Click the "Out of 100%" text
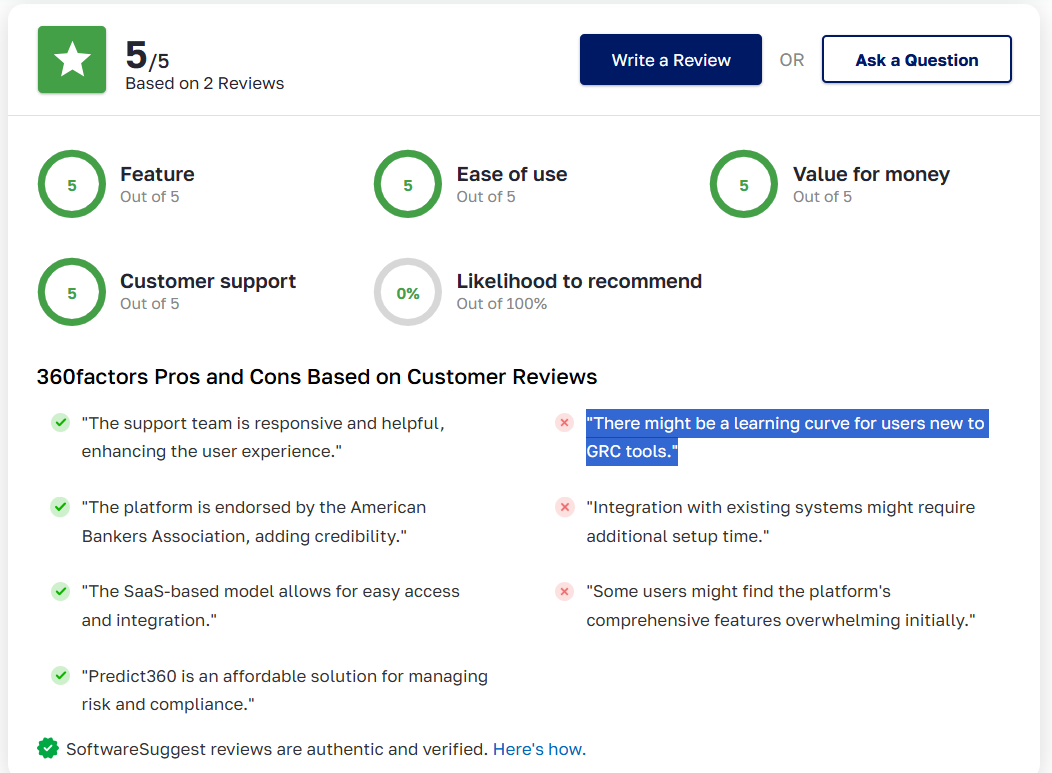Image resolution: width=1052 pixels, height=773 pixels. [x=502, y=304]
